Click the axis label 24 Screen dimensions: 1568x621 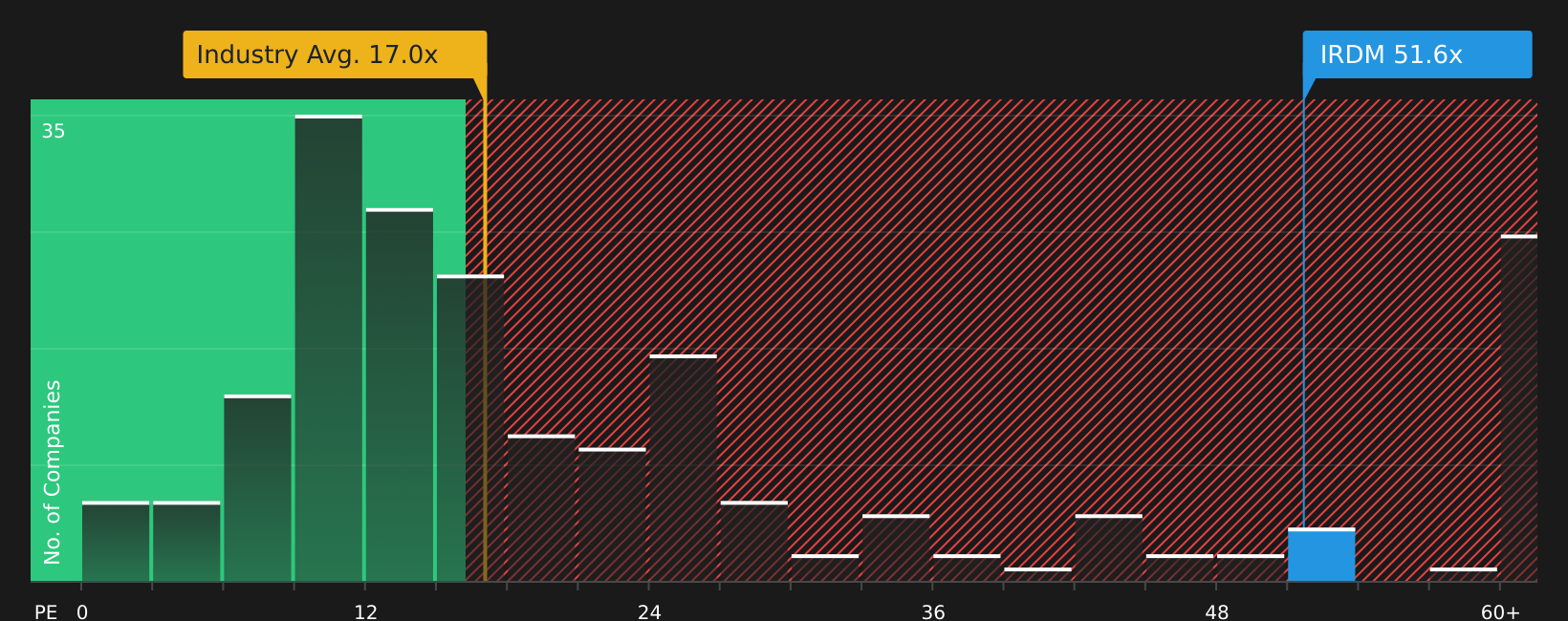pos(649,612)
